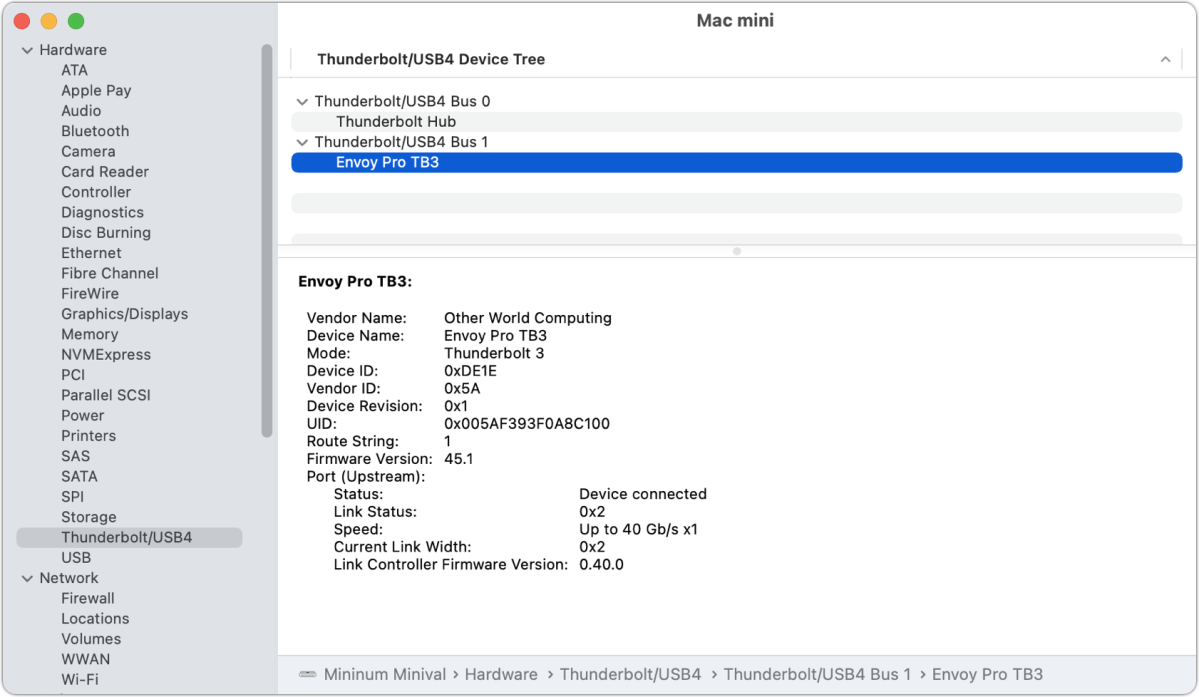Close the window with red button

point(22,21)
